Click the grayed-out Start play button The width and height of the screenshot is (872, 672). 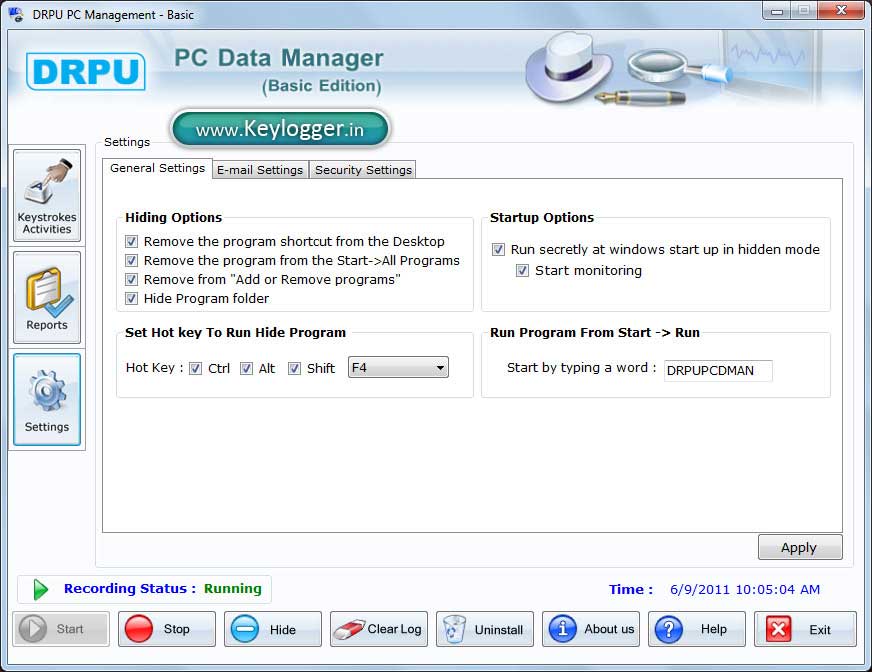click(61, 629)
